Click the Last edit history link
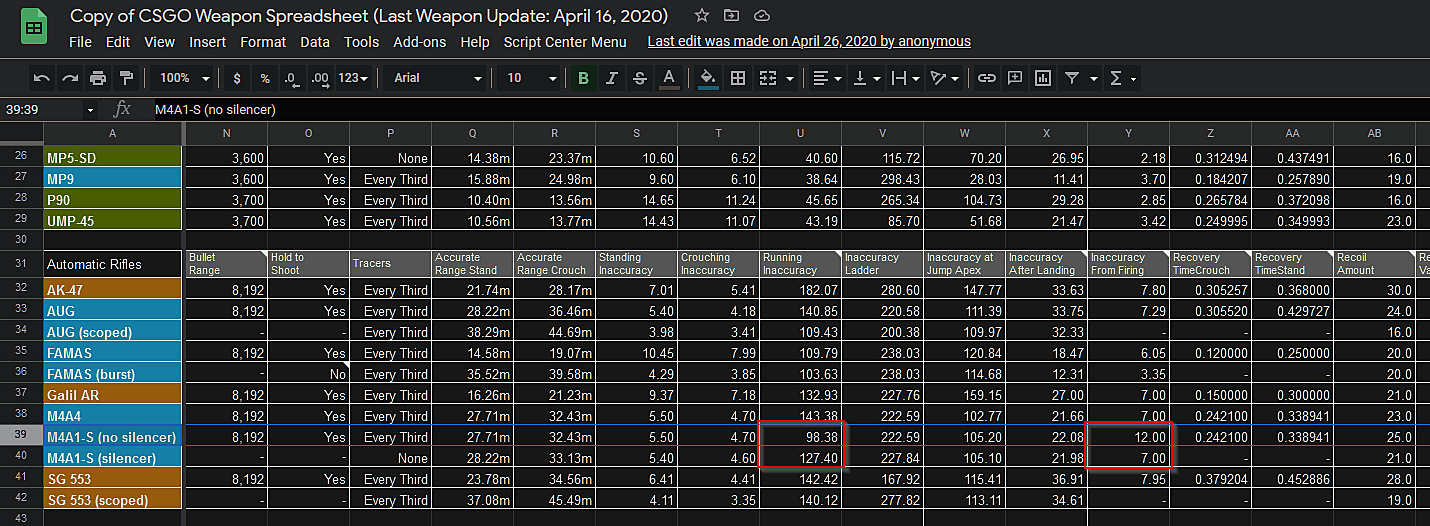Viewport: 1430px width, 526px height. pos(809,42)
